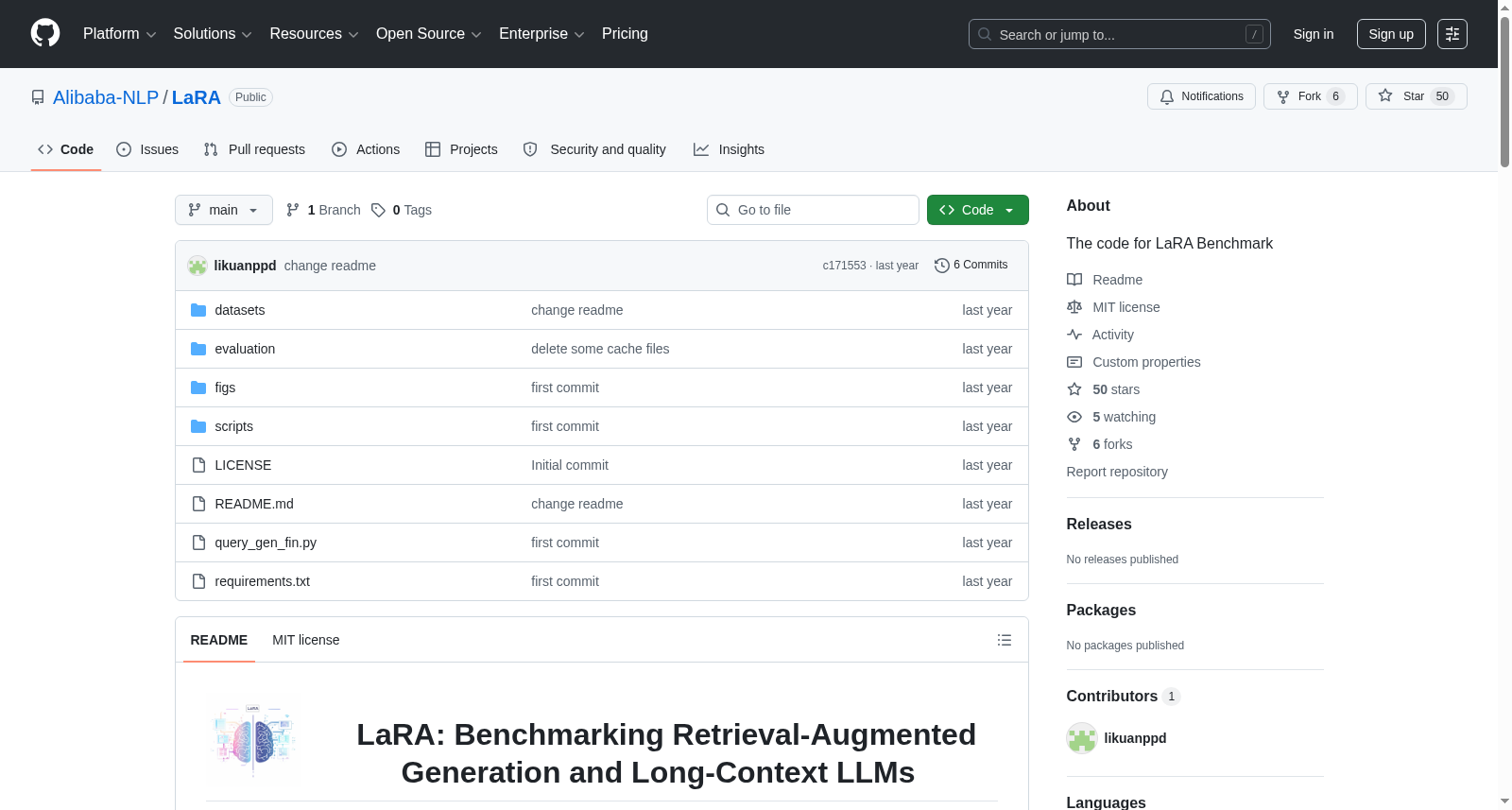Open the 'Initial commit' message link
Image resolution: width=1512 pixels, height=810 pixels.
click(570, 465)
